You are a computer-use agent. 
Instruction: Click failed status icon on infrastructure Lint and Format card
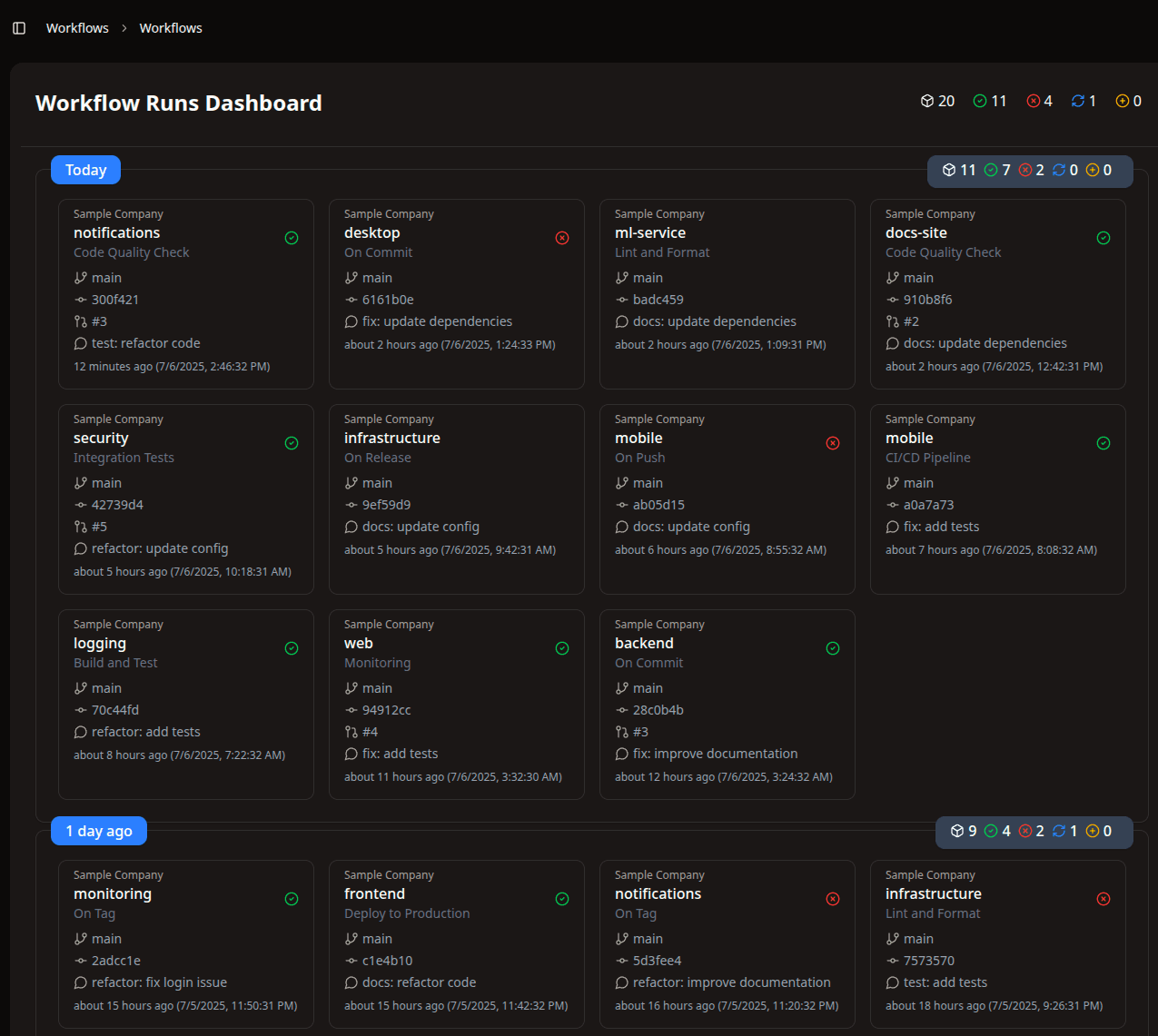(1104, 899)
